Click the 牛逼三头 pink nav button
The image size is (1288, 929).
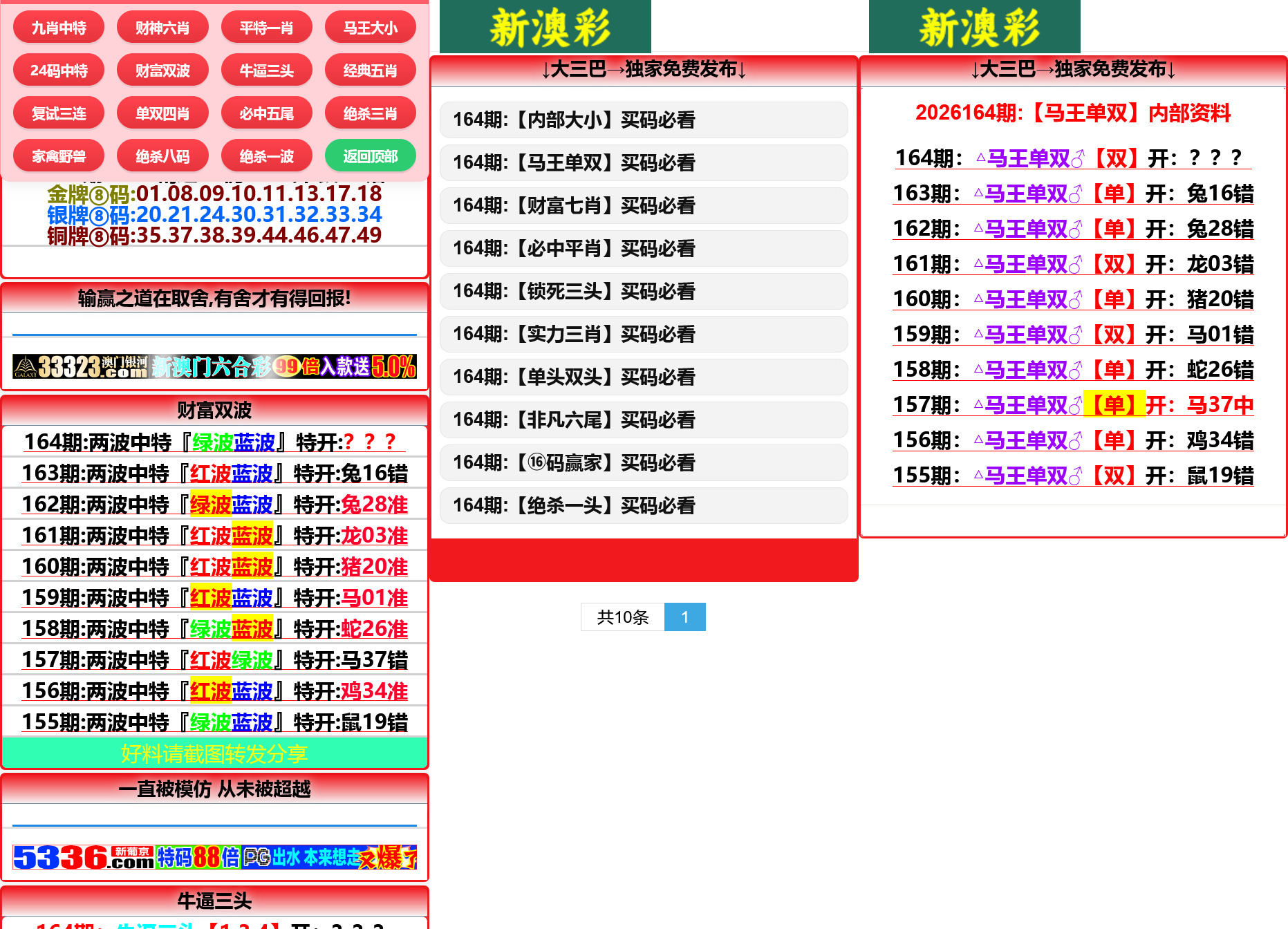pyautogui.click(x=266, y=71)
